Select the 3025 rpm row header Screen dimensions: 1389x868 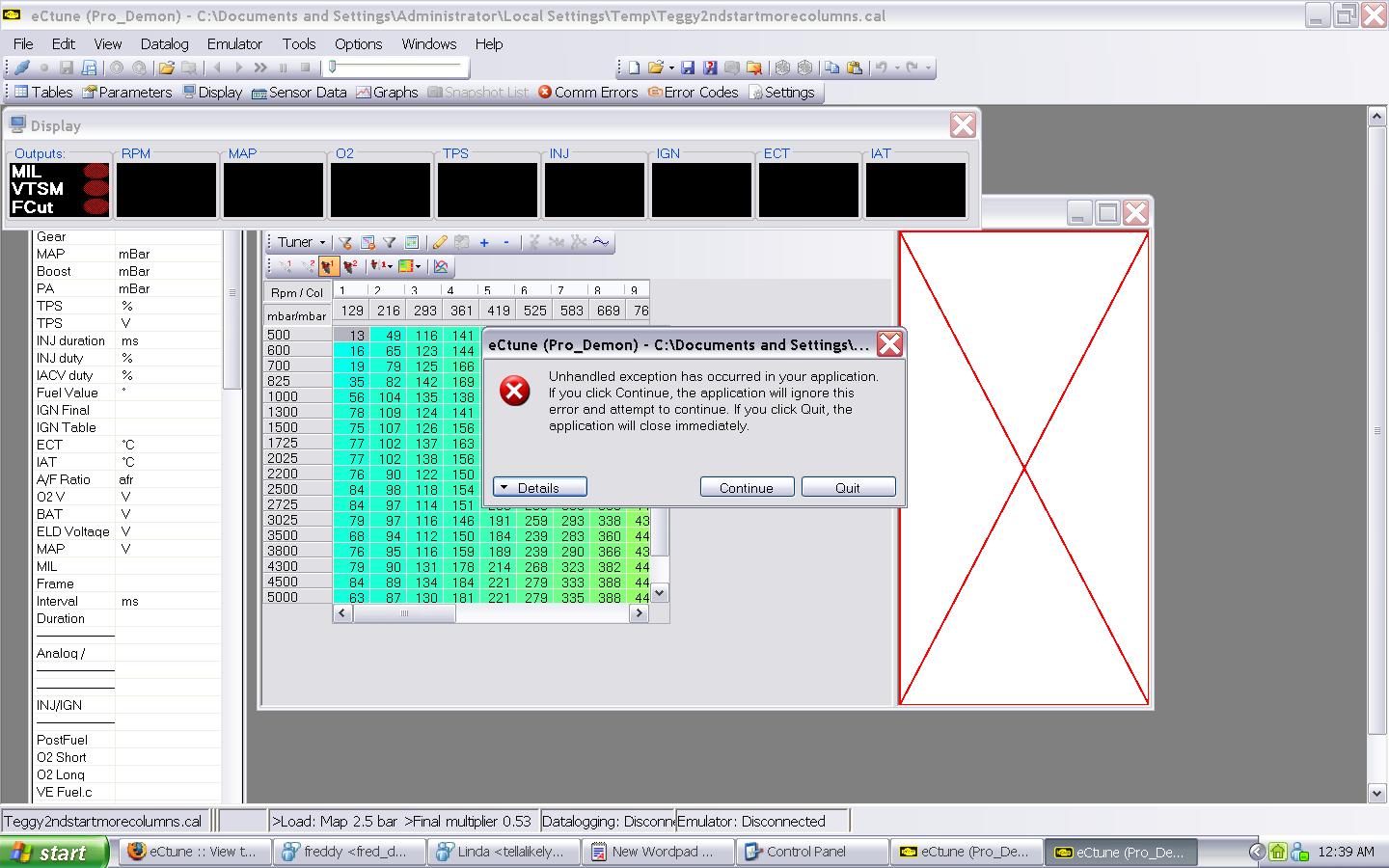pyautogui.click(x=298, y=520)
